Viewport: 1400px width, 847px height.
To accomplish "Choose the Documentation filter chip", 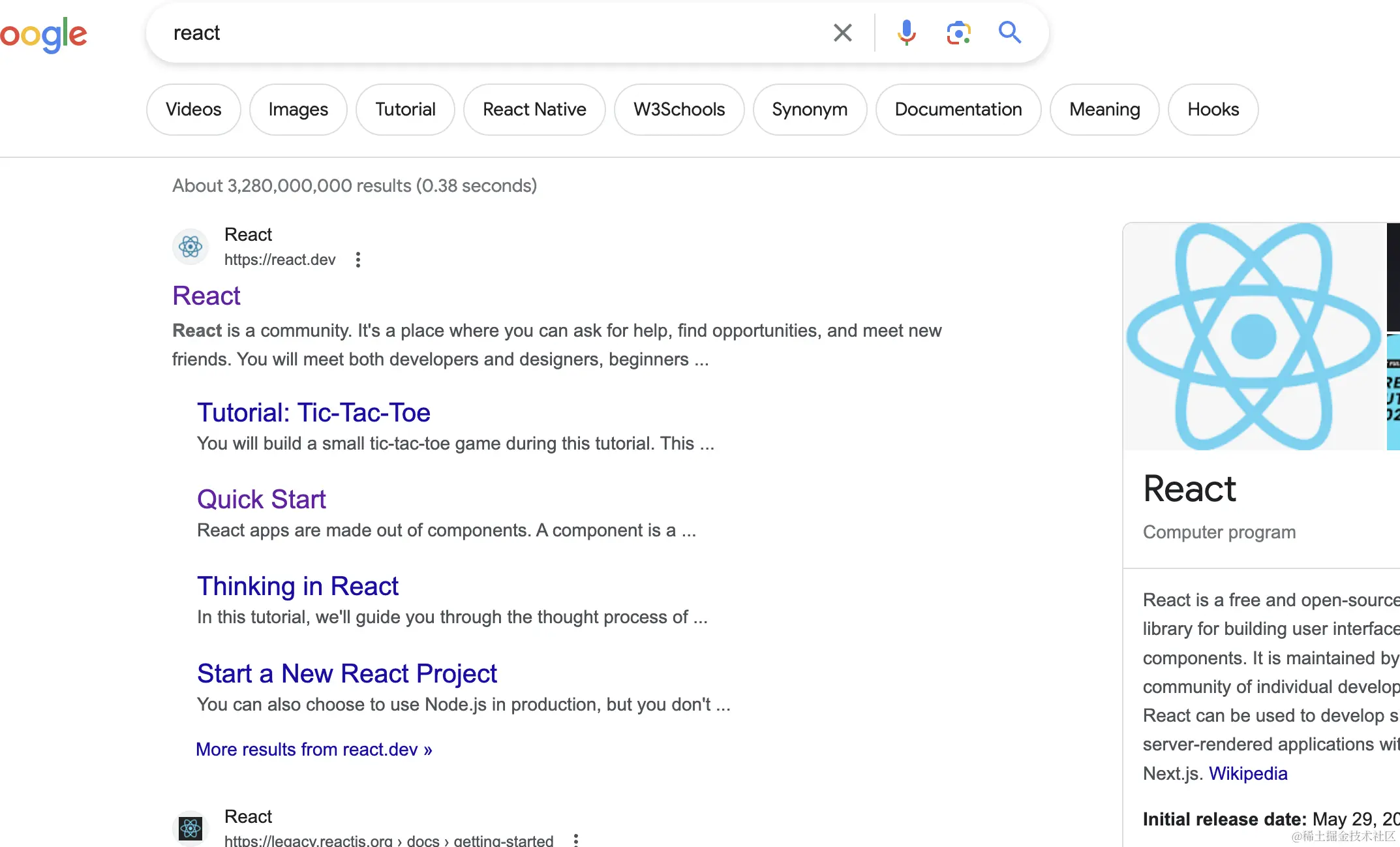I will pos(958,110).
